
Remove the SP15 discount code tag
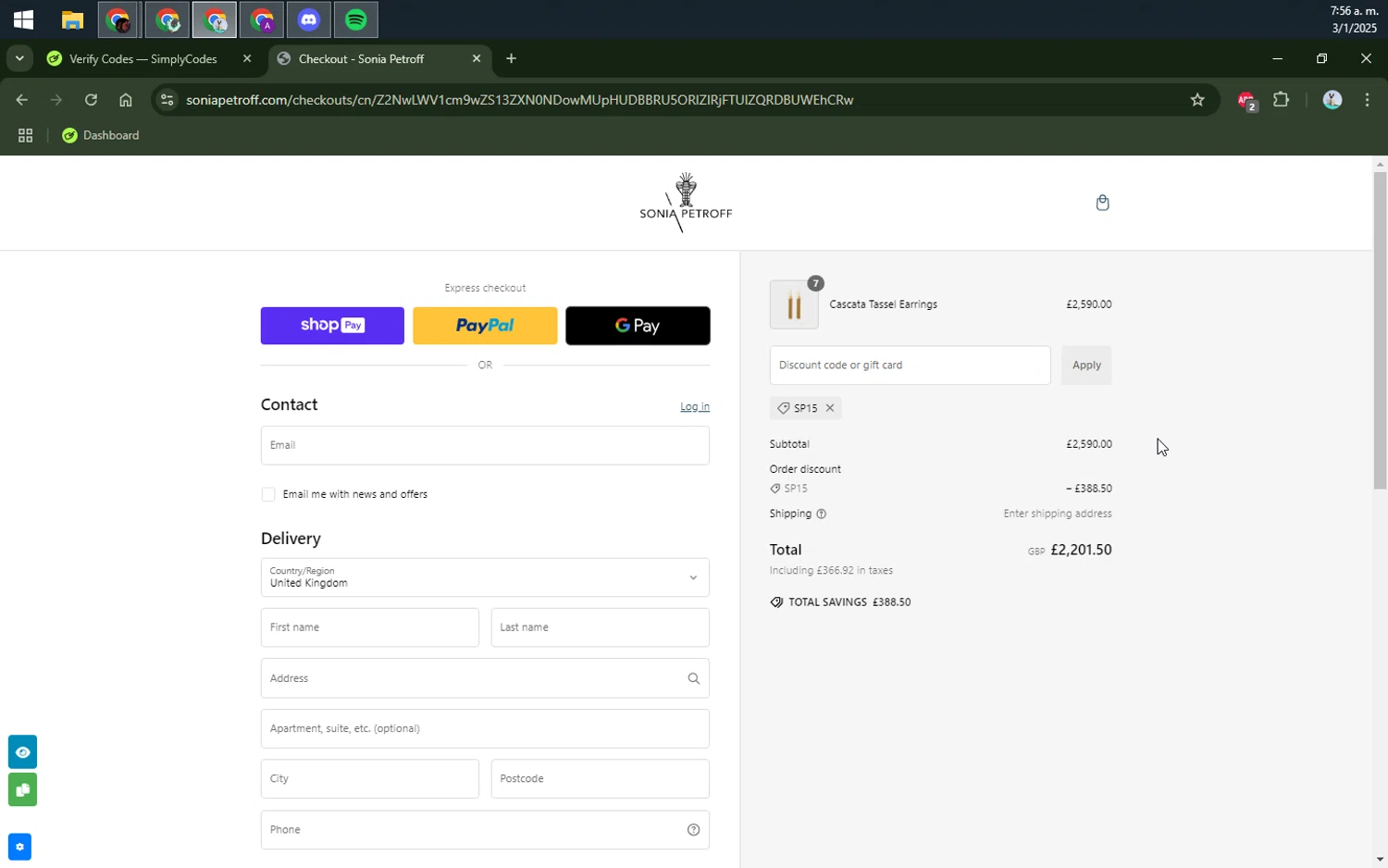point(830,408)
